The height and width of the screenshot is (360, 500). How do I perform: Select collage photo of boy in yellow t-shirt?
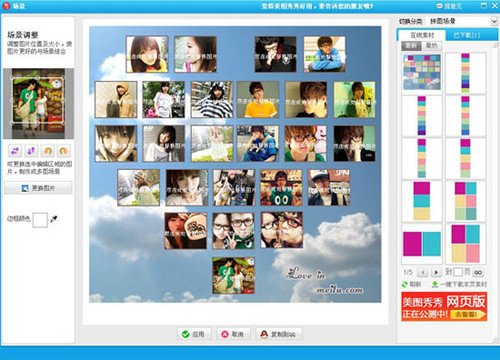(x=258, y=100)
